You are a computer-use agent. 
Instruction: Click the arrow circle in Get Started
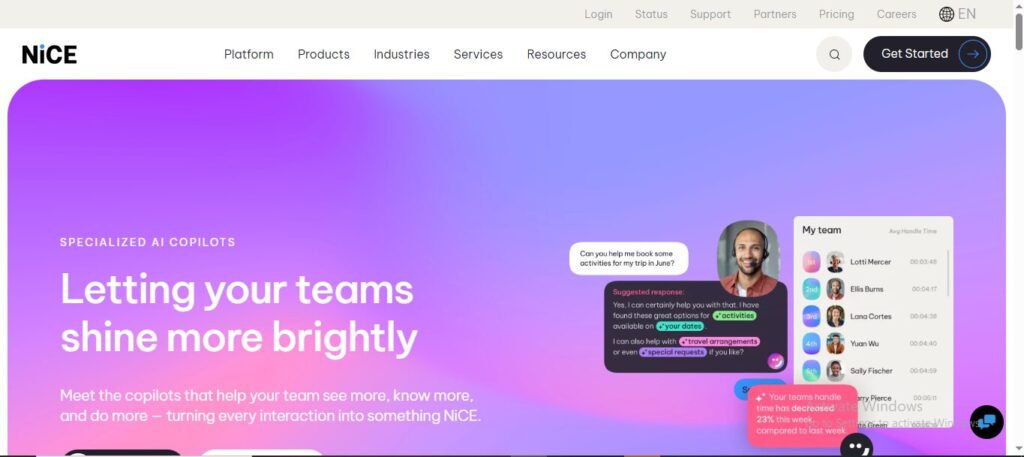973,54
